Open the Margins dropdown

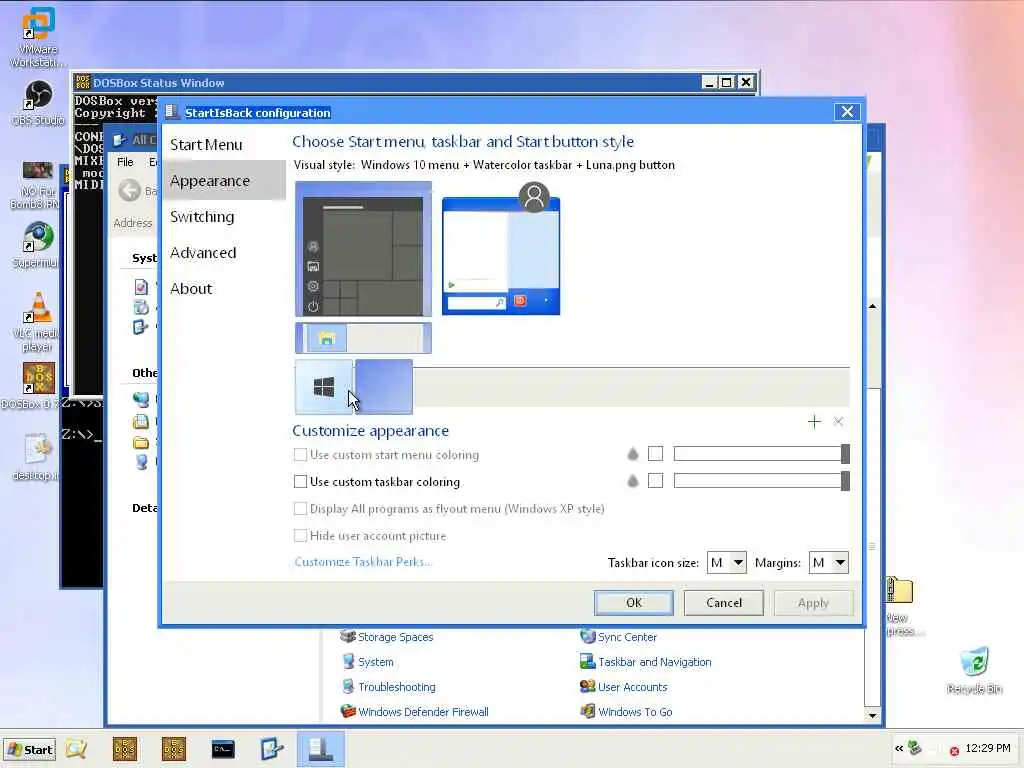pyautogui.click(x=829, y=562)
